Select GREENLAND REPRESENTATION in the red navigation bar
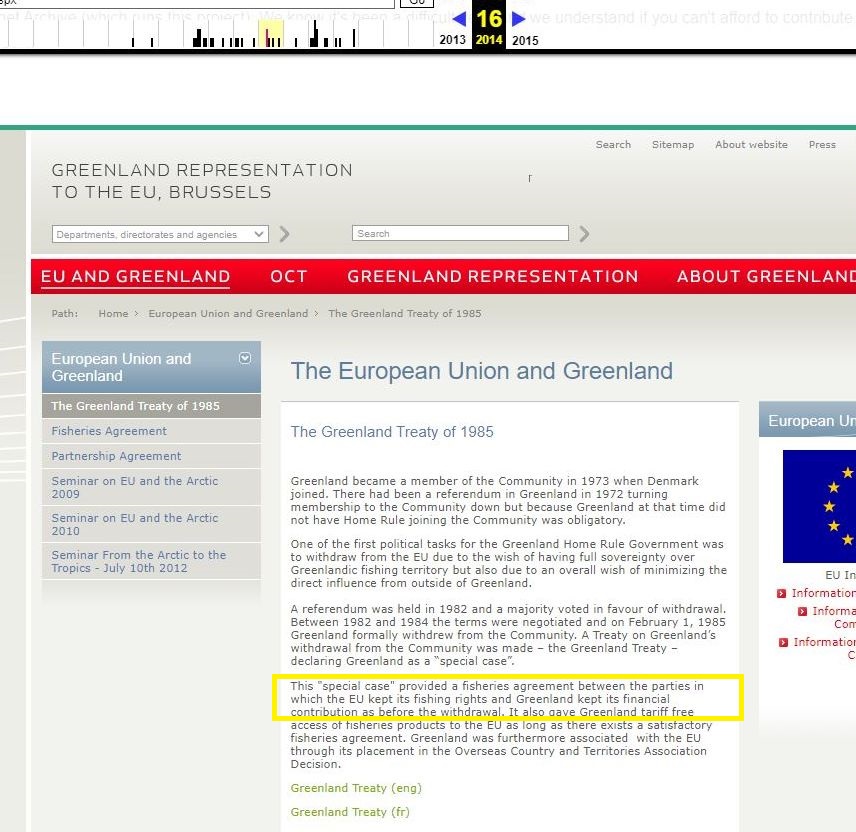Viewport: 856px width, 832px height. tap(492, 277)
